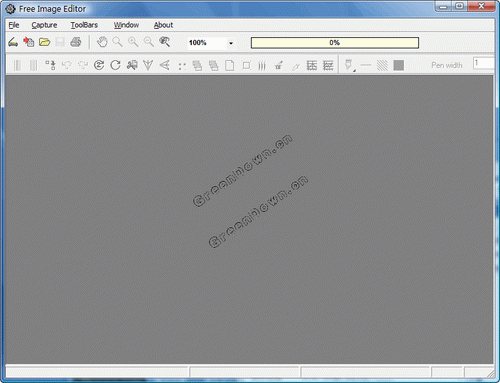500x383 pixels.
Task: Open the Window menu
Action: [126, 25]
